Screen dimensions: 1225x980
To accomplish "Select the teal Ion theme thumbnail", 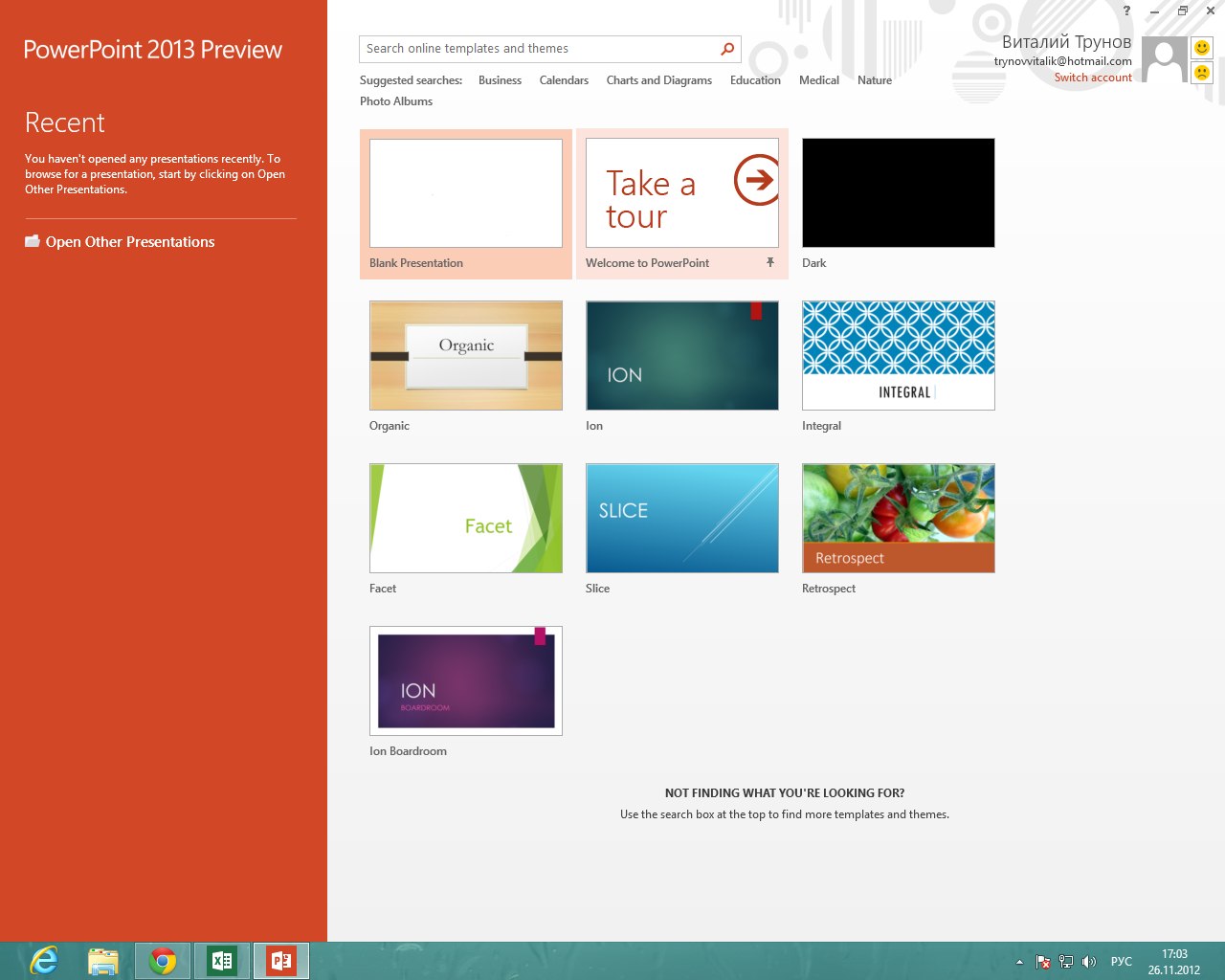I will click(x=682, y=356).
